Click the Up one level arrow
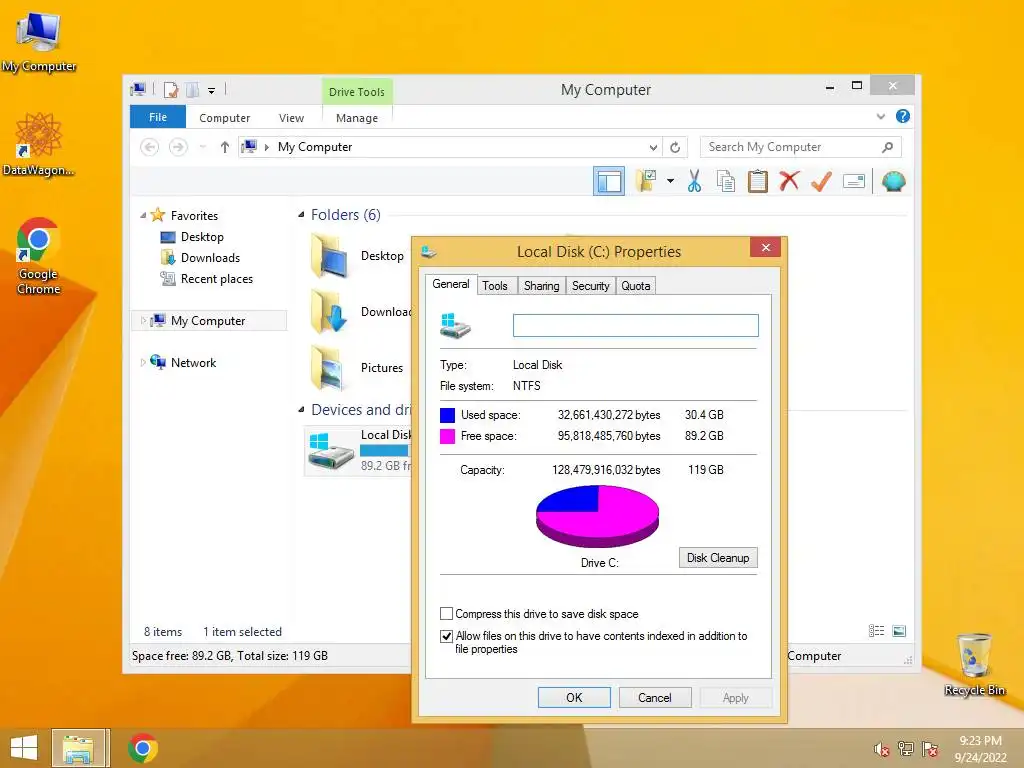This screenshot has width=1024, height=768. click(225, 148)
